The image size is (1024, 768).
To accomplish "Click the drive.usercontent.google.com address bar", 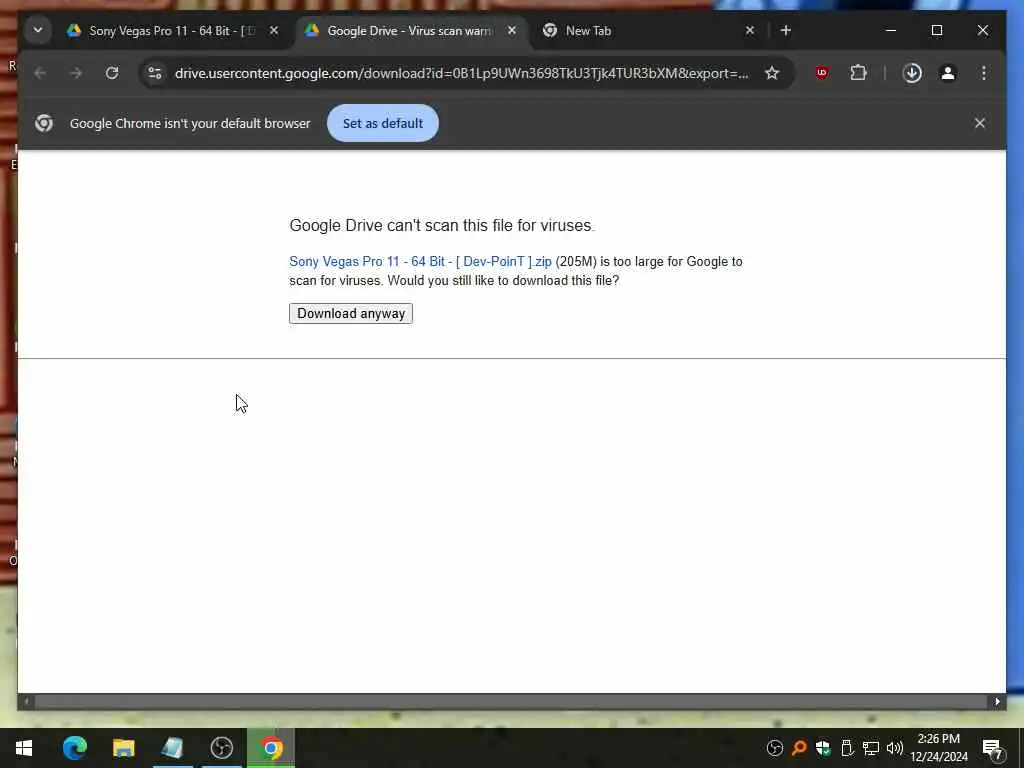I will pos(461,73).
